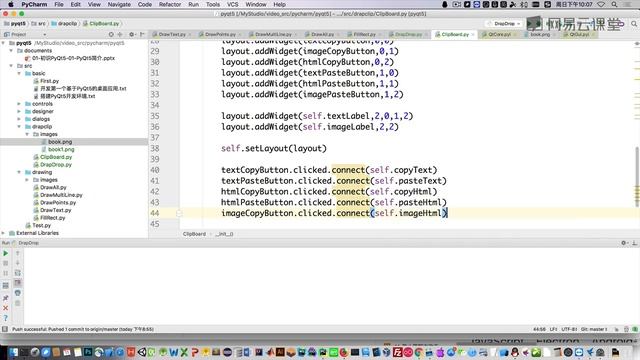
Task: Collapse the src folder
Action: click(11, 66)
